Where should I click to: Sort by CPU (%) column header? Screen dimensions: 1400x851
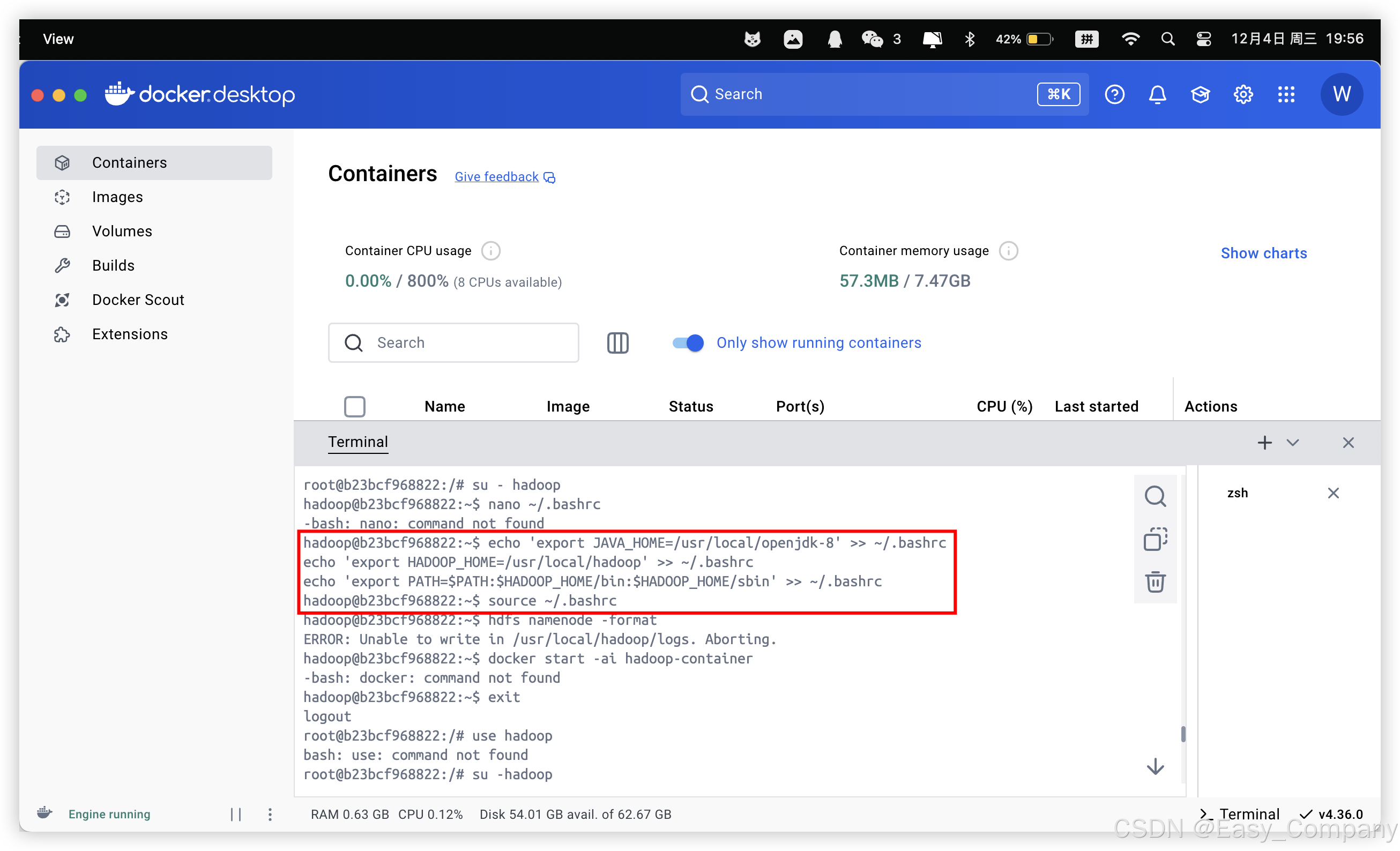pos(1004,406)
